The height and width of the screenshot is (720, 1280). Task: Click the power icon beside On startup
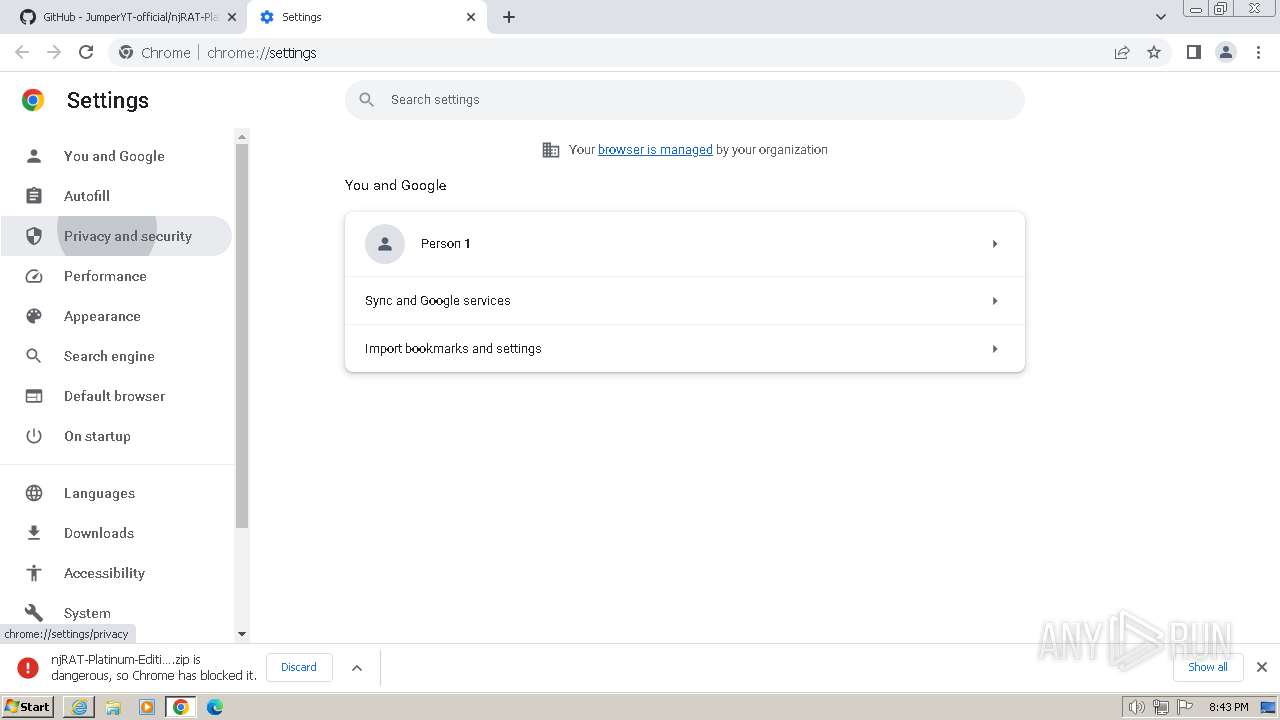(x=34, y=436)
